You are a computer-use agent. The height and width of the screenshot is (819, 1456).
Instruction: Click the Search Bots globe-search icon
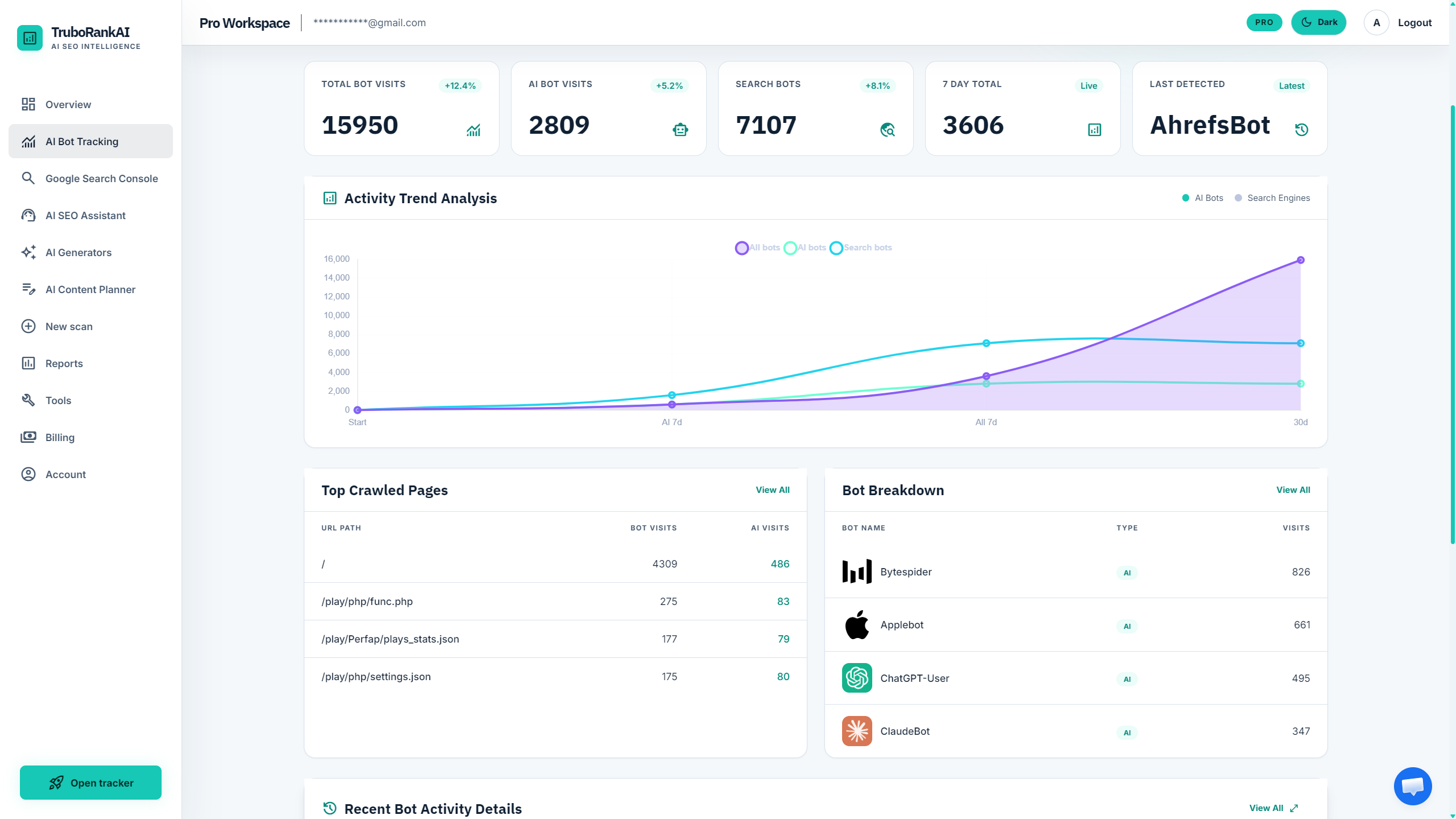point(887,130)
